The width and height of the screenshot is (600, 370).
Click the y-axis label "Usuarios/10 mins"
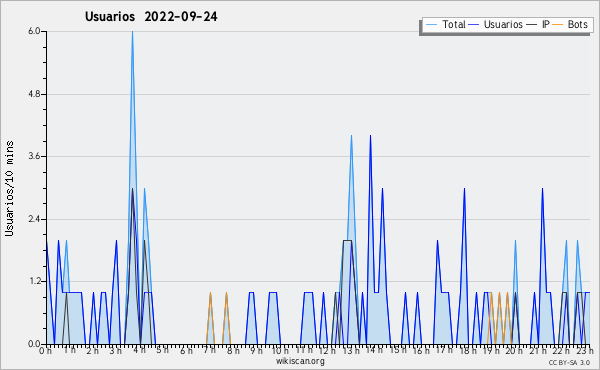pyautogui.click(x=9, y=188)
